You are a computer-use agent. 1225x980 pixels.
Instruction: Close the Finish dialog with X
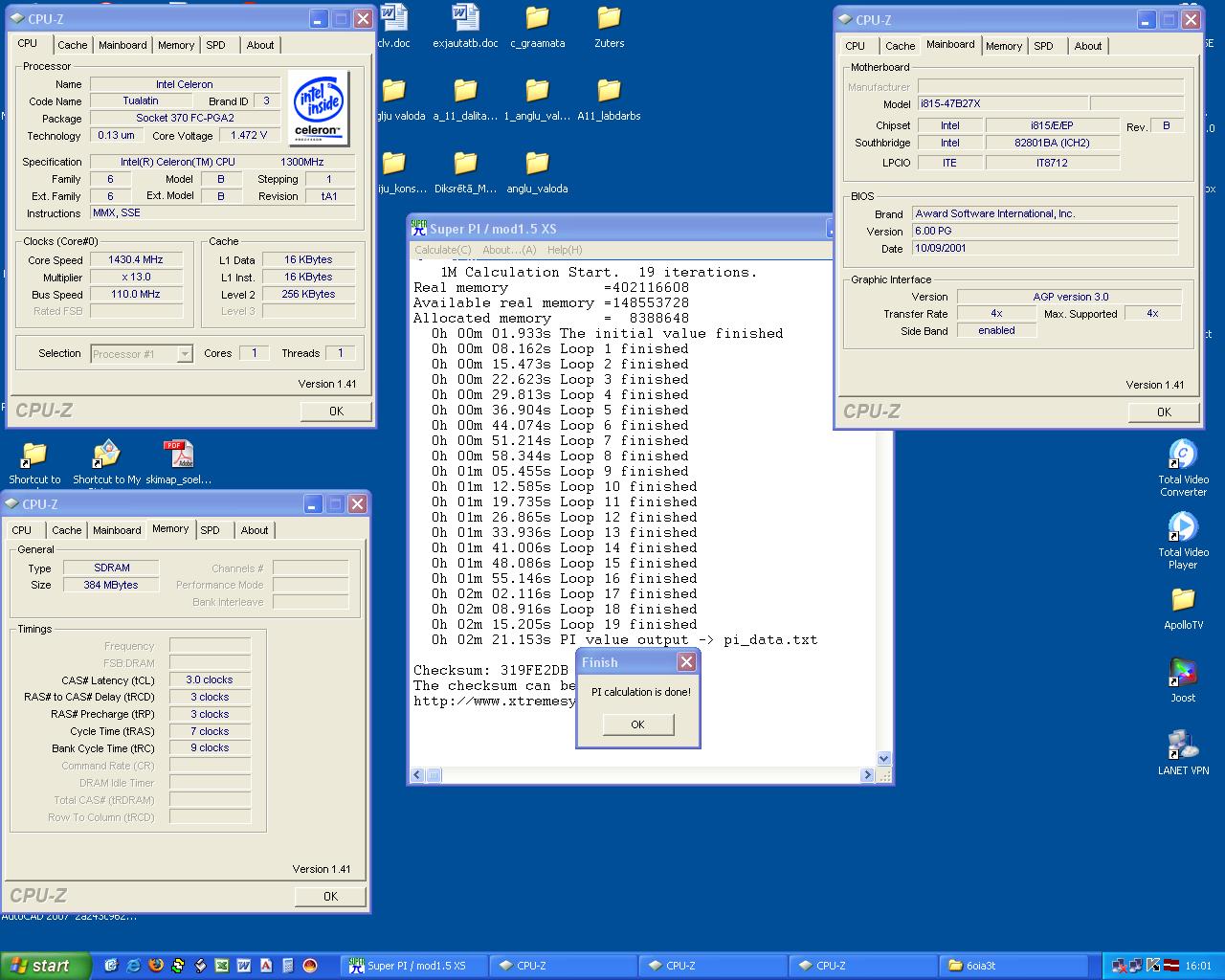point(686,662)
